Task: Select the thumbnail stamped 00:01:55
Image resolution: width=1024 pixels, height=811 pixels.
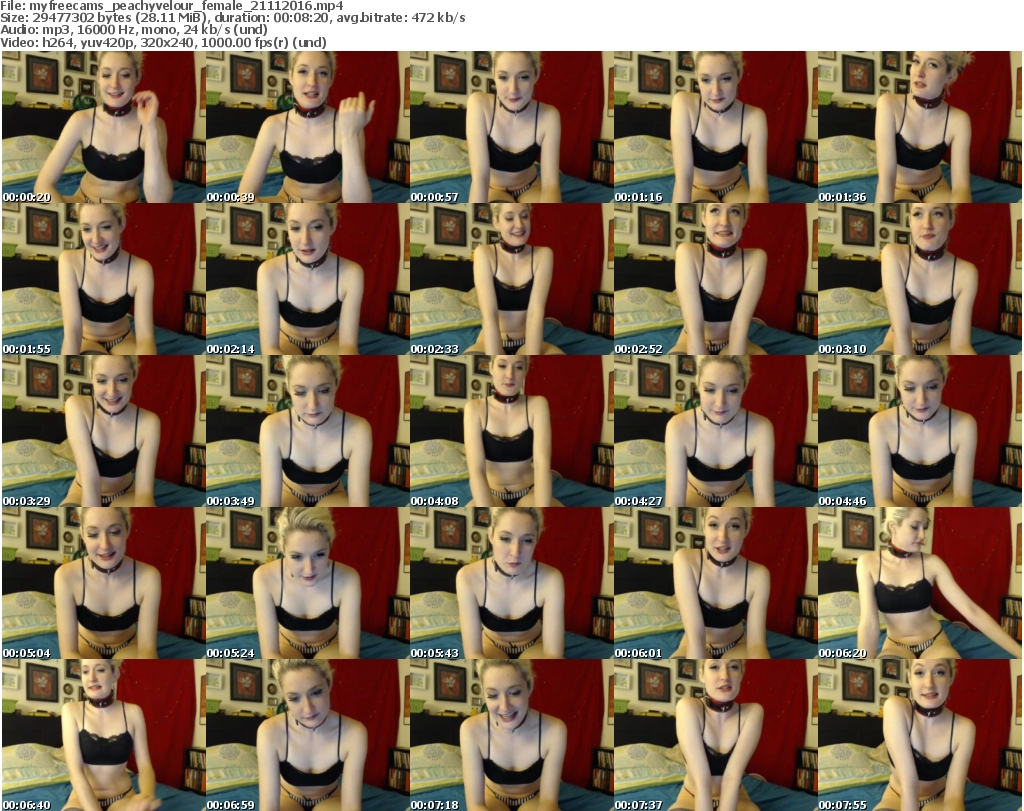Action: [103, 279]
